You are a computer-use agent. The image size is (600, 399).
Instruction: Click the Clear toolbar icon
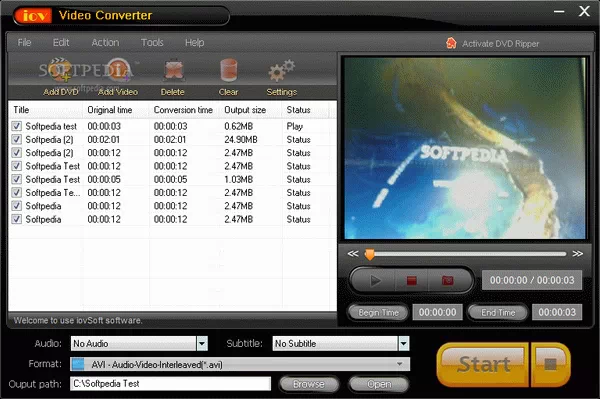[x=229, y=70]
